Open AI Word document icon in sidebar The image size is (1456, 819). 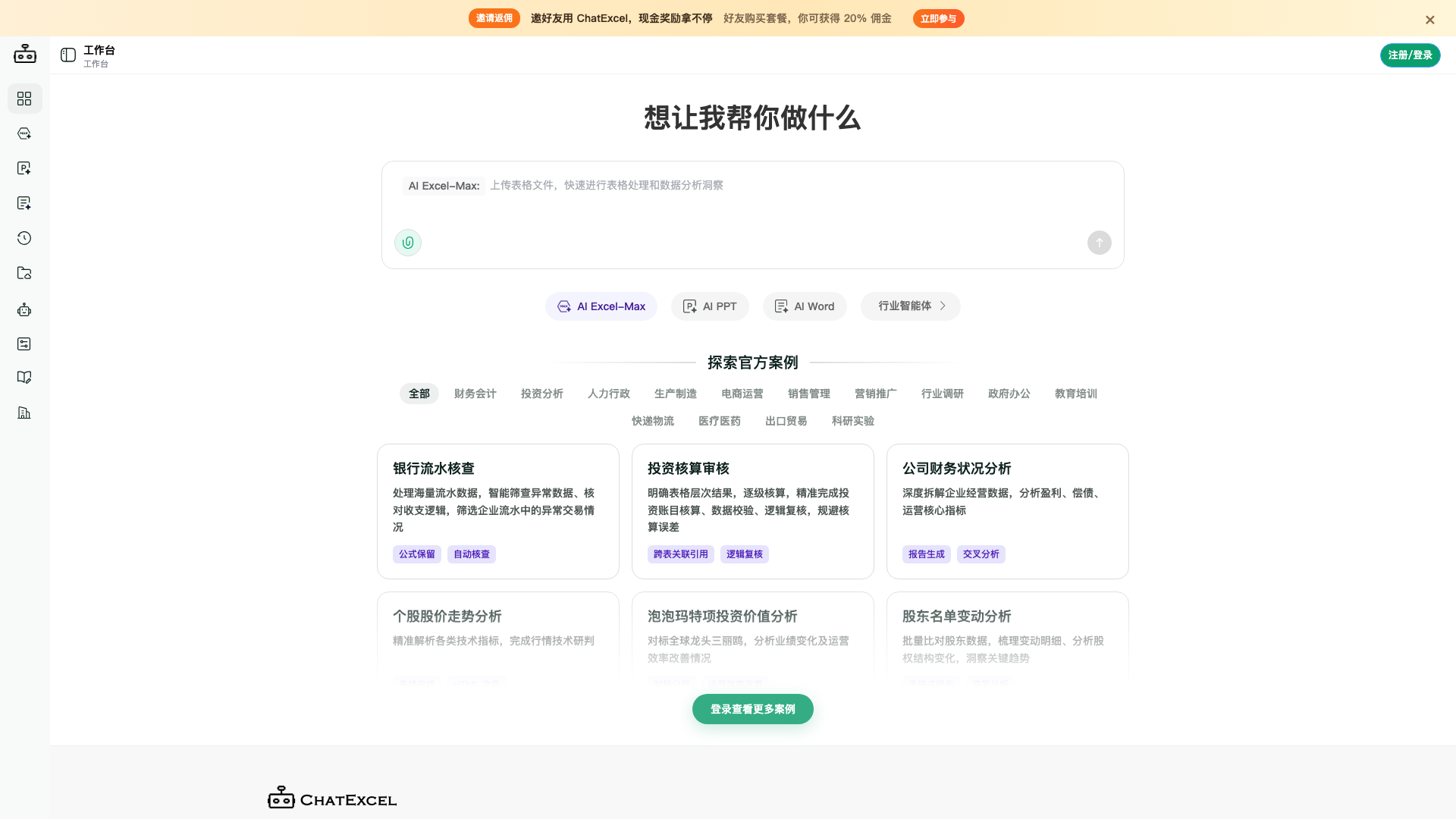click(x=24, y=203)
